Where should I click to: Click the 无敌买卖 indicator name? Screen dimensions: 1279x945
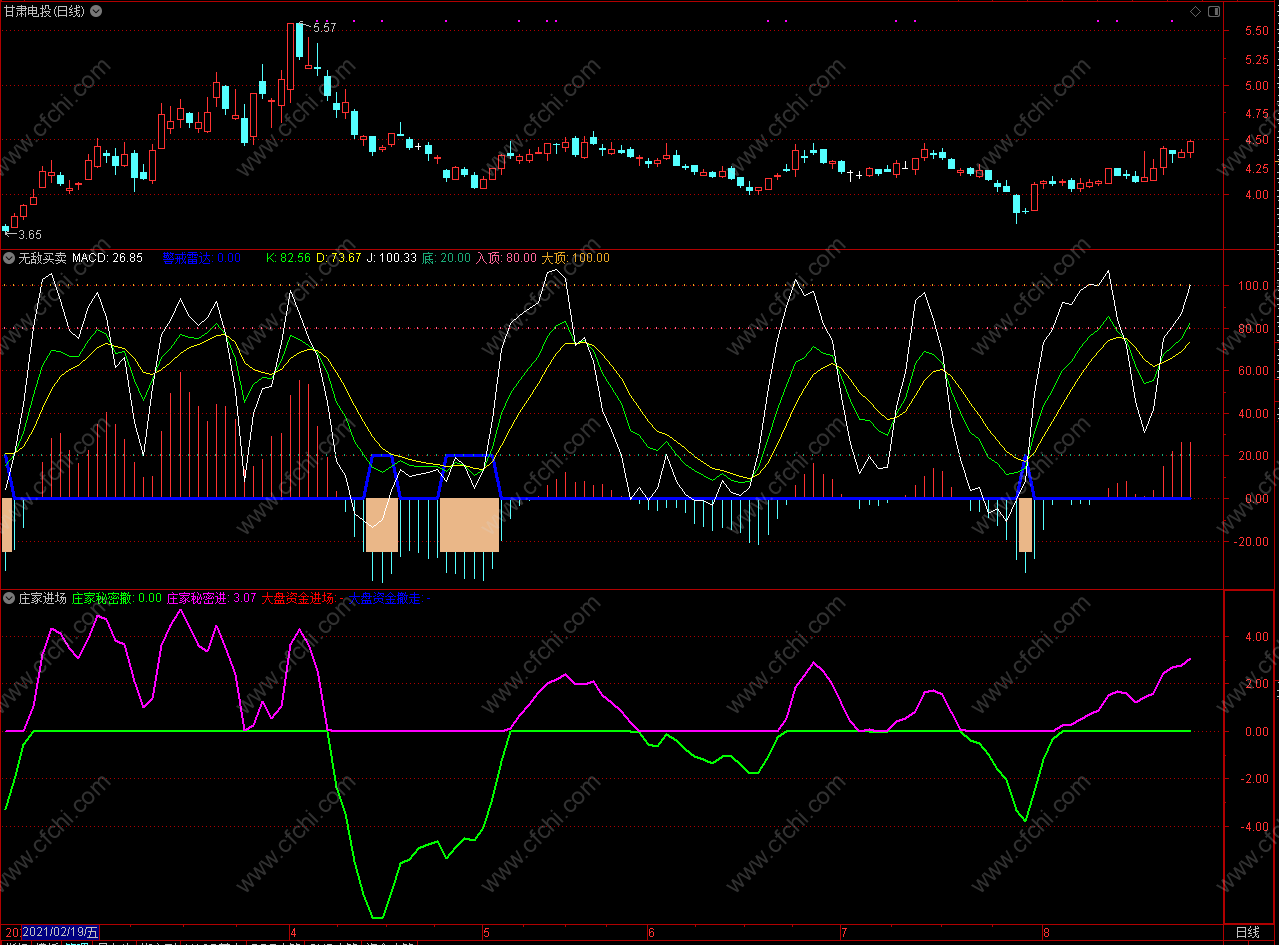pyautogui.click(x=43, y=258)
